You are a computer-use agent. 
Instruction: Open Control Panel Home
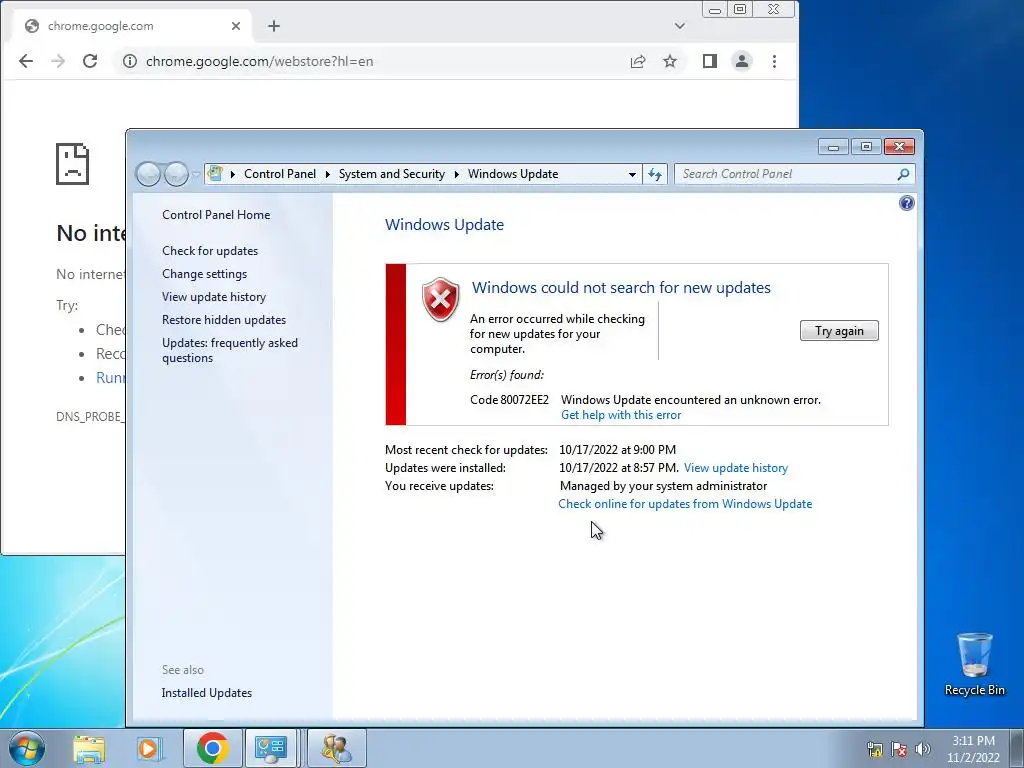click(x=216, y=215)
